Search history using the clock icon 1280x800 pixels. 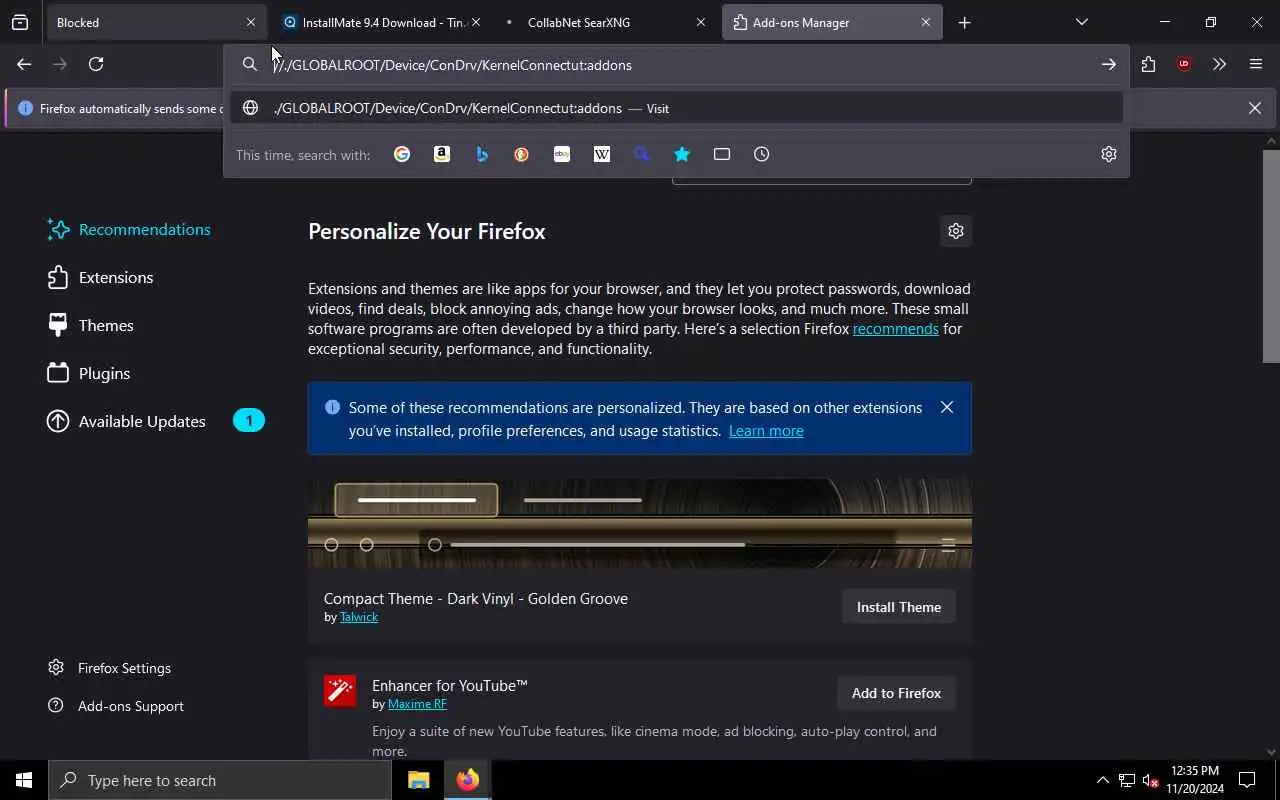762,154
